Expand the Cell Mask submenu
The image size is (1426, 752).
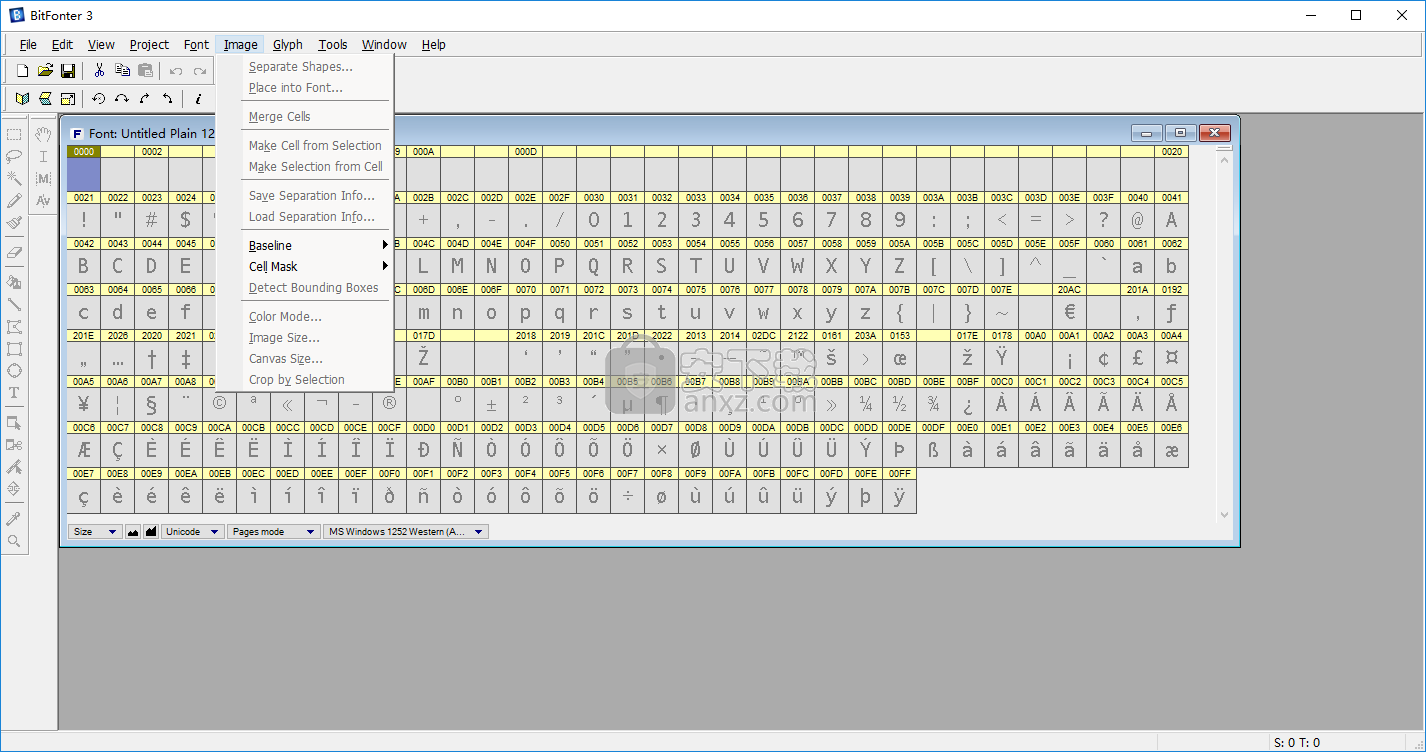click(x=317, y=267)
